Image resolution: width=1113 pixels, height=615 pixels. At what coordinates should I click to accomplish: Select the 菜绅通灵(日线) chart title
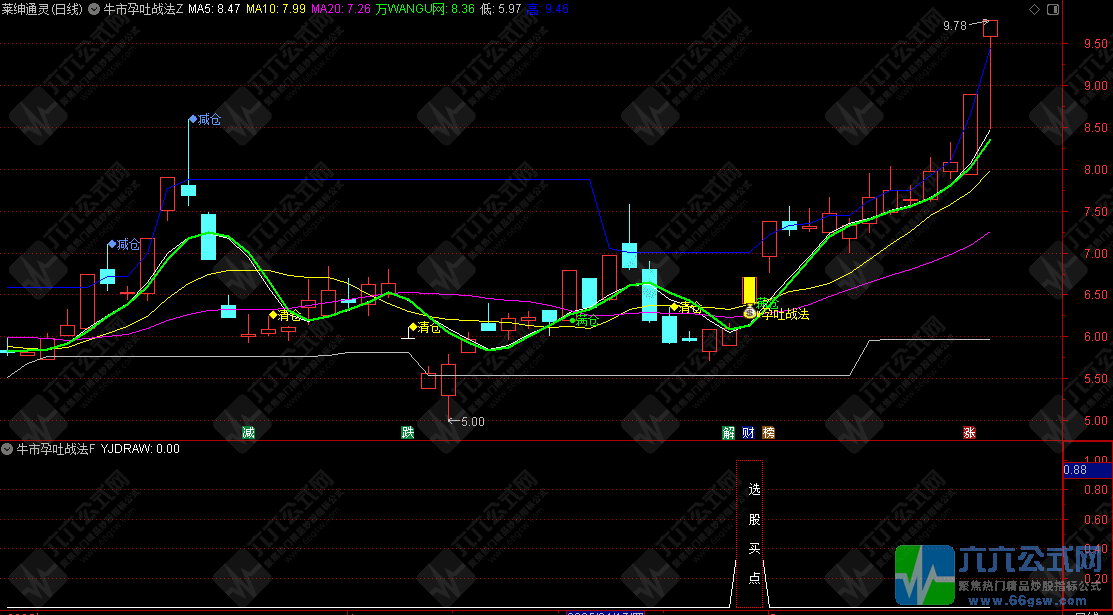pyautogui.click(x=43, y=10)
